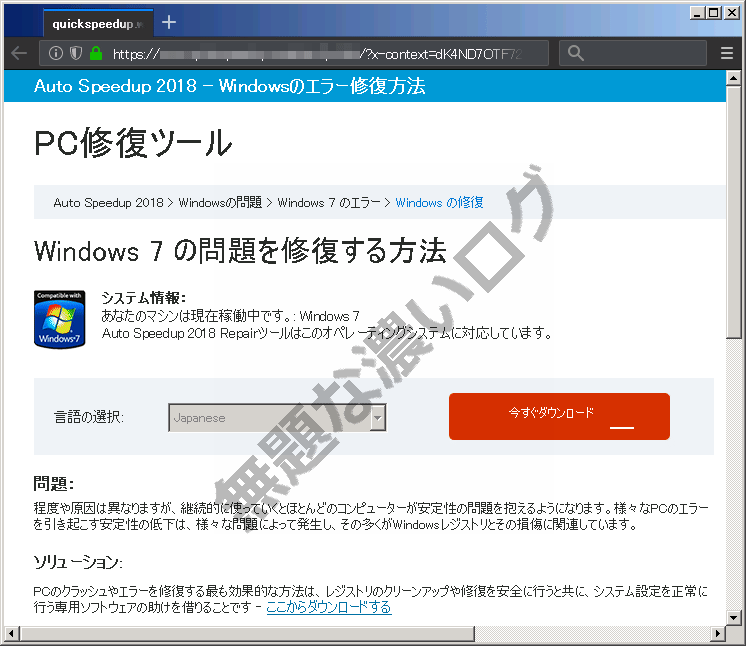This screenshot has height=646, width=746.
Task: Click the red 今すぐダウンロード button
Action: pos(559,416)
